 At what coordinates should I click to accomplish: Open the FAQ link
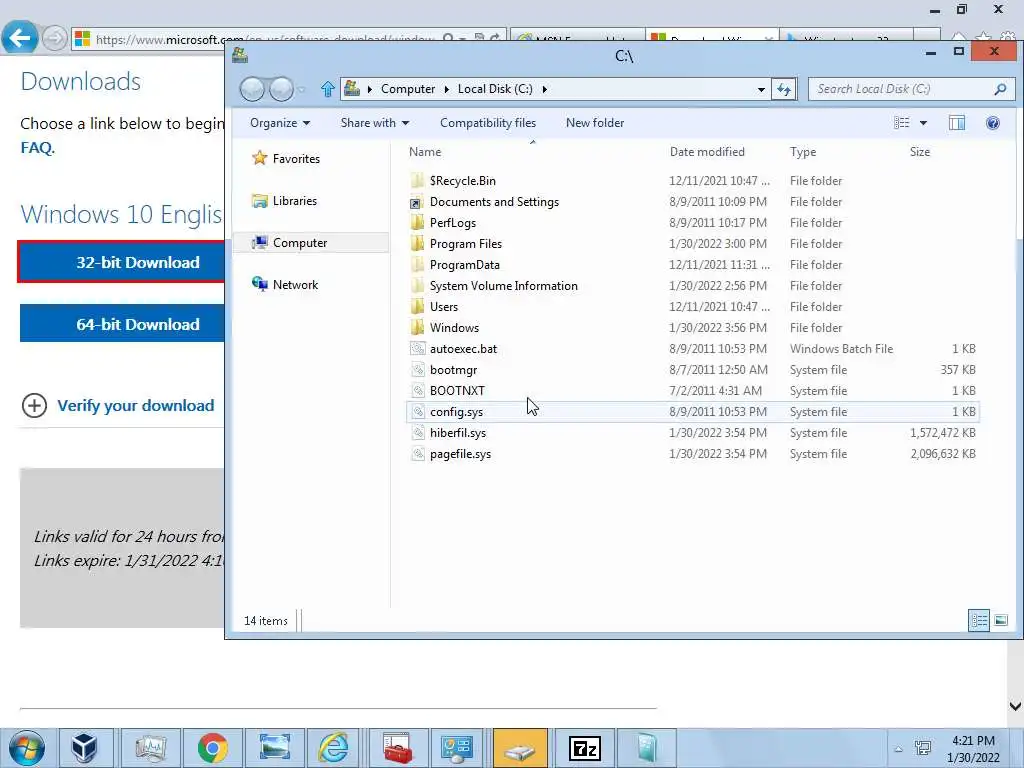pyautogui.click(x=37, y=148)
